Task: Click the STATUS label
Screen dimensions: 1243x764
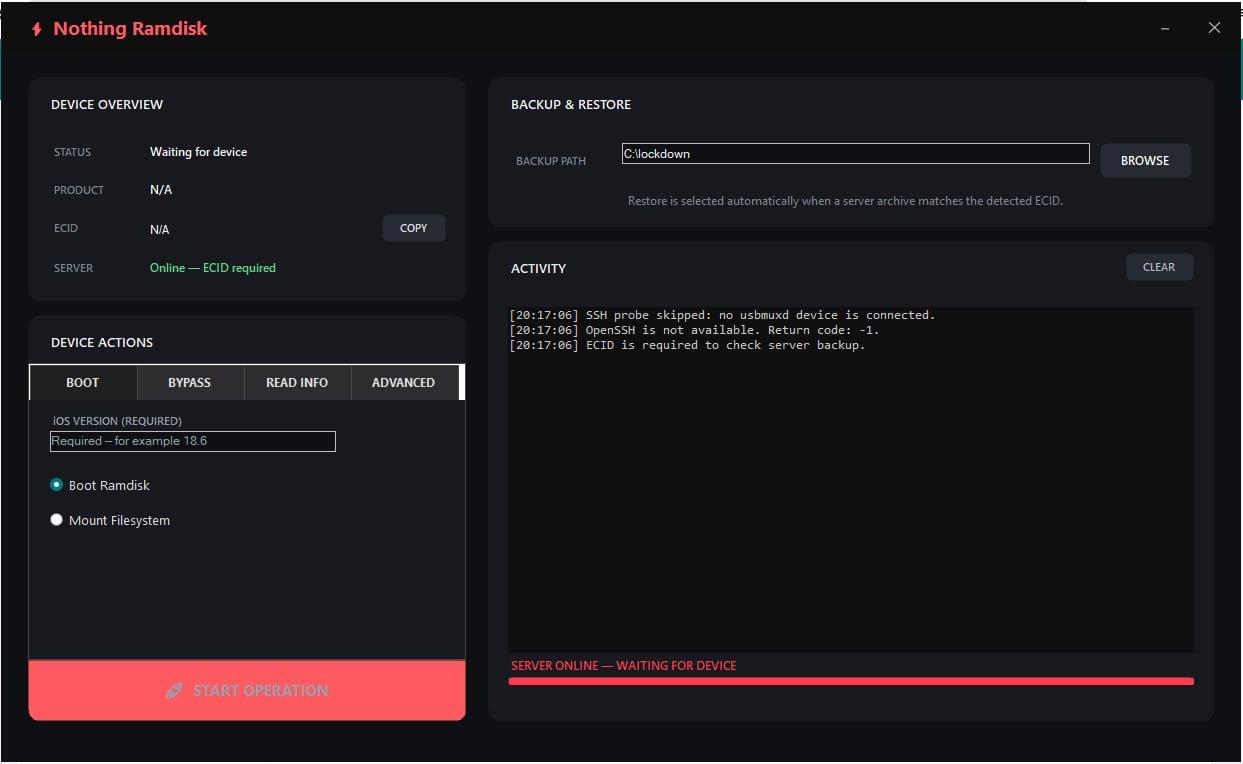Action: [x=72, y=152]
